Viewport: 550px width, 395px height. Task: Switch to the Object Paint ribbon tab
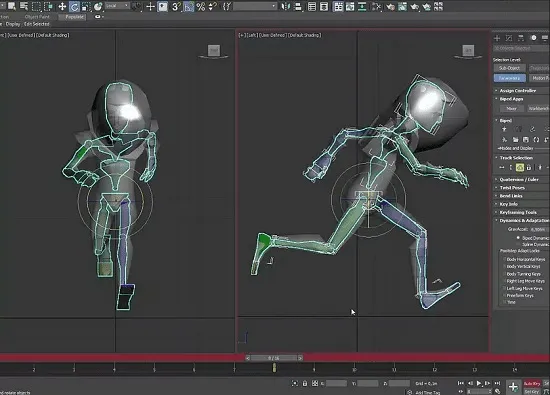tap(37, 17)
